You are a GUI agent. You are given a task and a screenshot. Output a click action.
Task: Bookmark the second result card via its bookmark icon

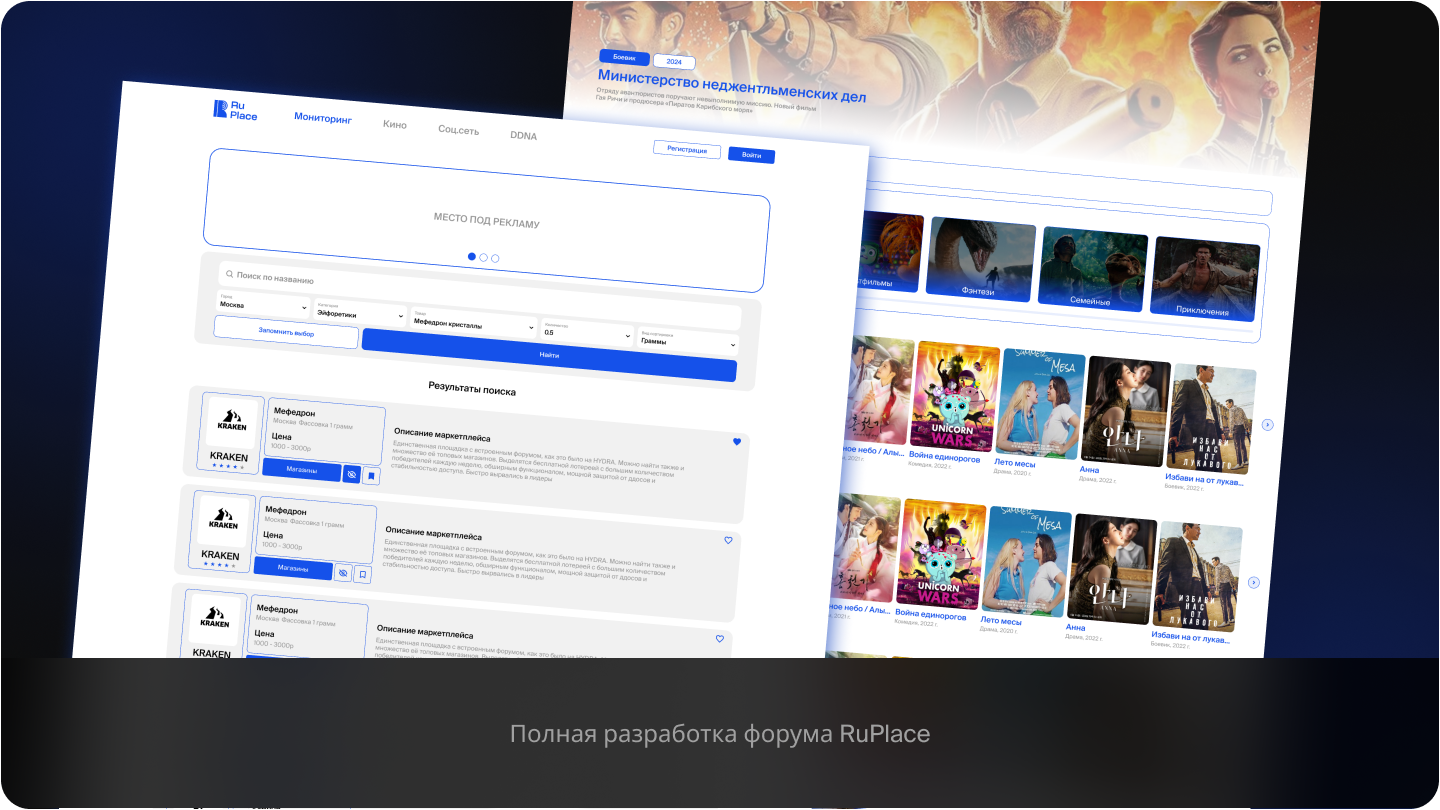click(363, 574)
